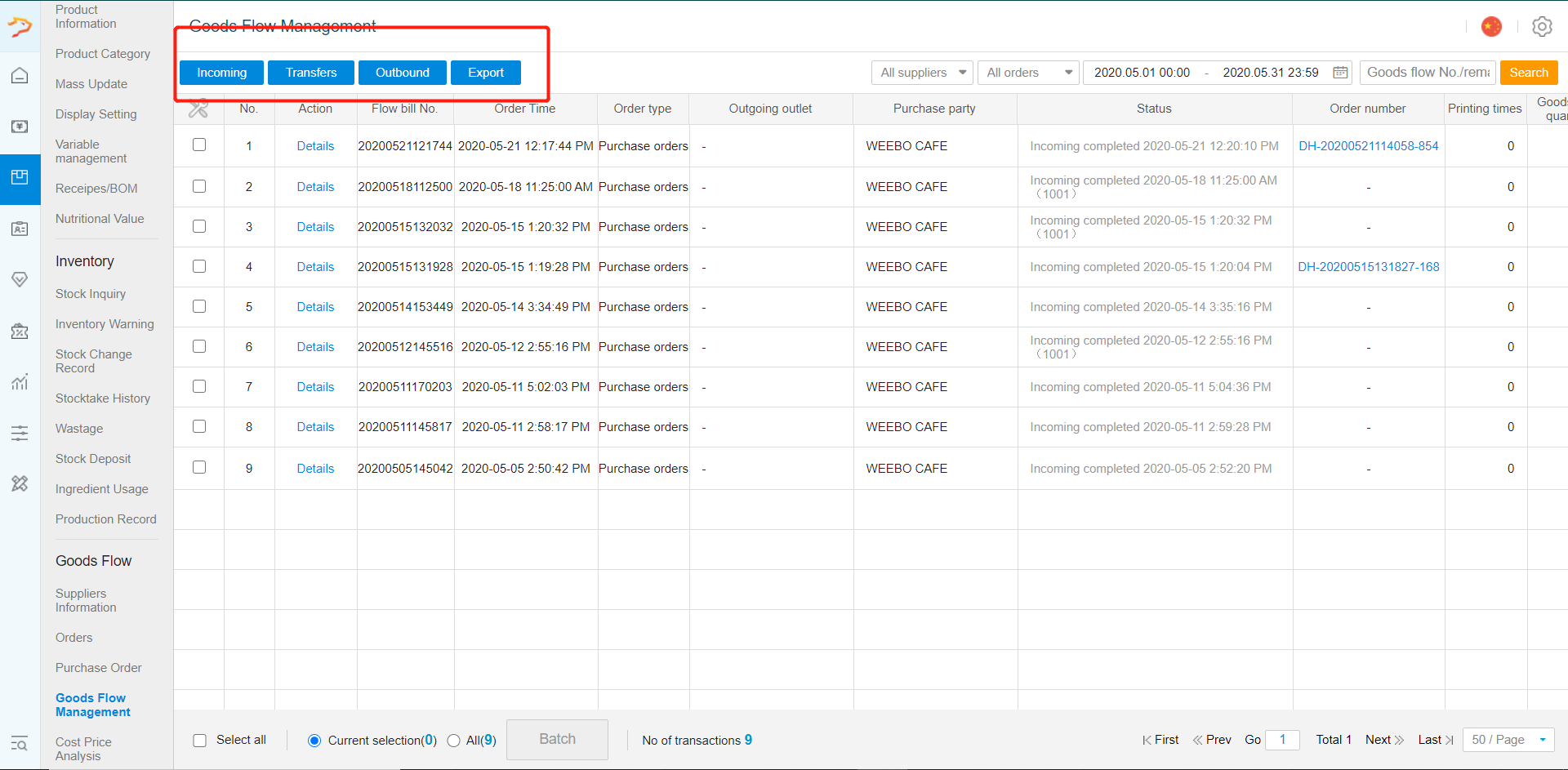Screen dimensions: 1568x770
Task: Select the highlighted inventory box icon
Action: 20,177
